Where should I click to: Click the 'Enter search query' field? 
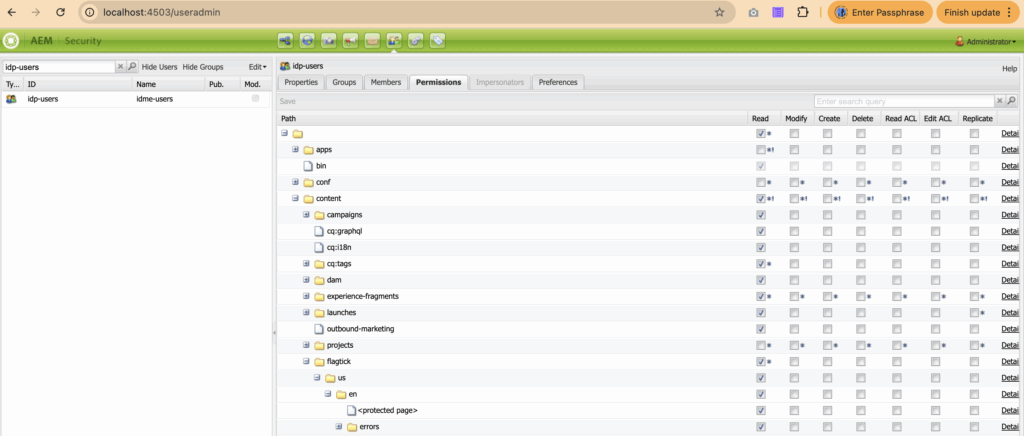pos(903,101)
